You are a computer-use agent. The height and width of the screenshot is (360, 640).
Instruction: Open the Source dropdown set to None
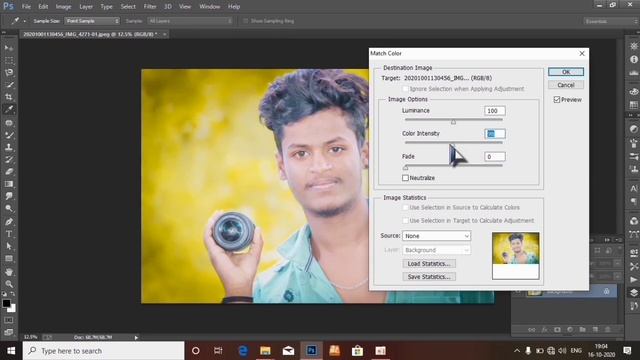pos(436,236)
